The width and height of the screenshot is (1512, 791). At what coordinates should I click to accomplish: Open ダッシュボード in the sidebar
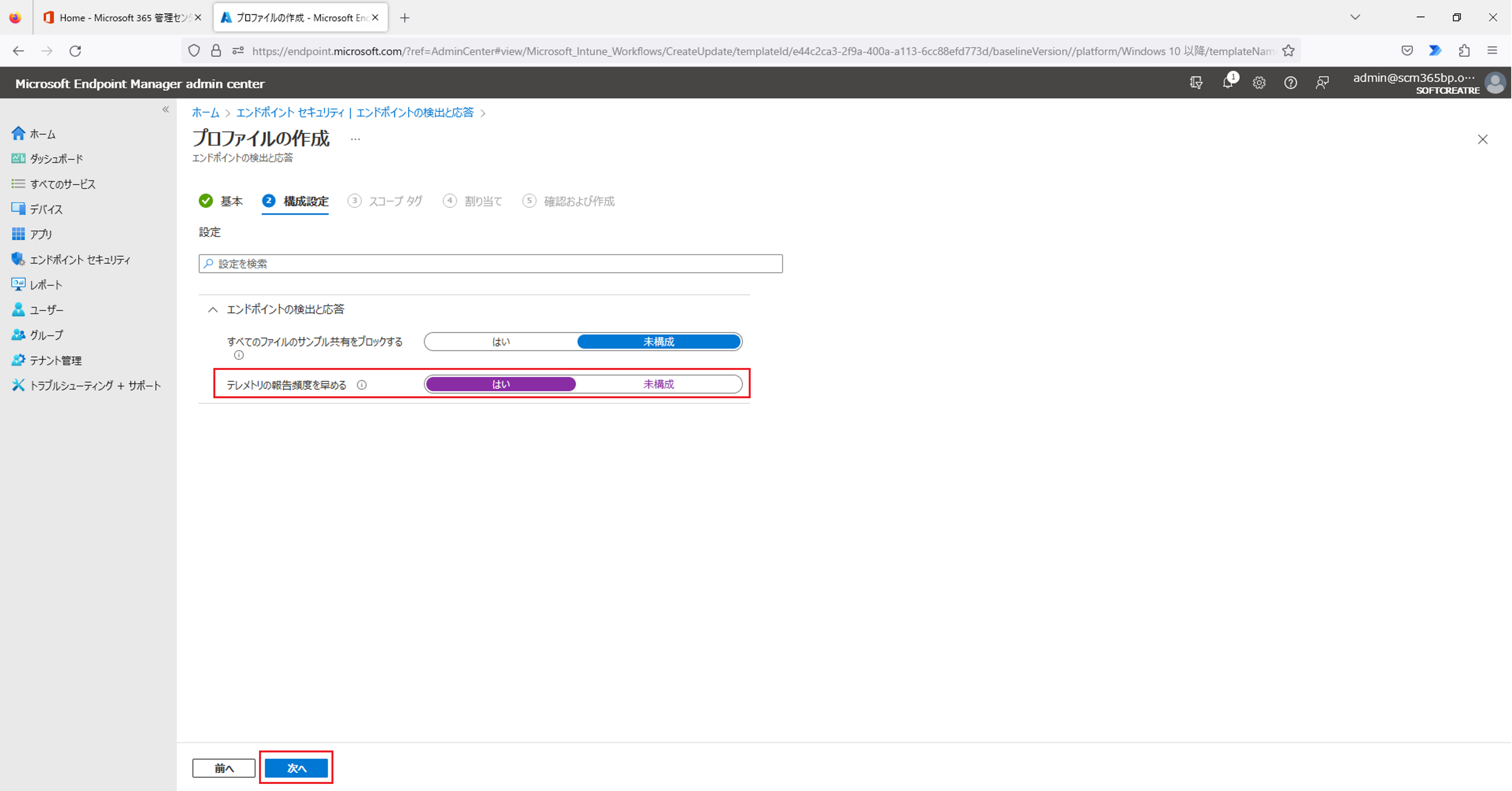coord(56,159)
